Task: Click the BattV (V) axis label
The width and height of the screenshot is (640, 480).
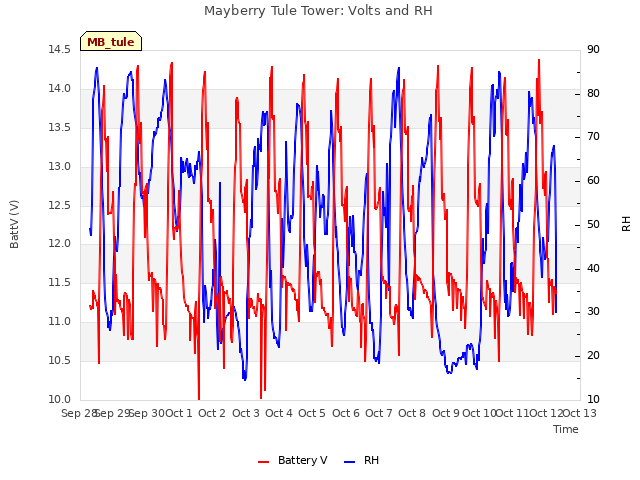Action: (x=14, y=224)
